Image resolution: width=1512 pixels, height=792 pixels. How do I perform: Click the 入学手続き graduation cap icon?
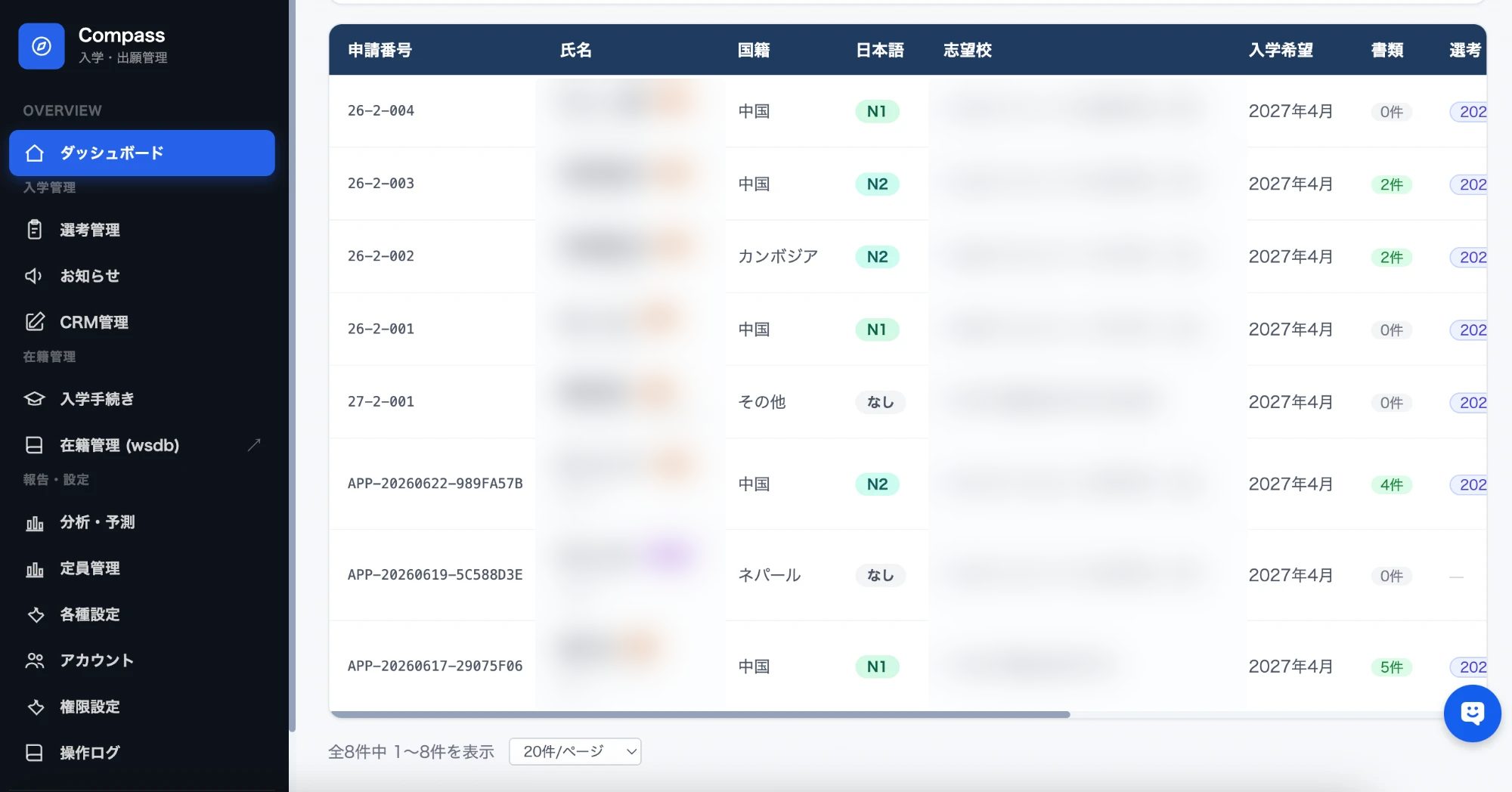35,399
